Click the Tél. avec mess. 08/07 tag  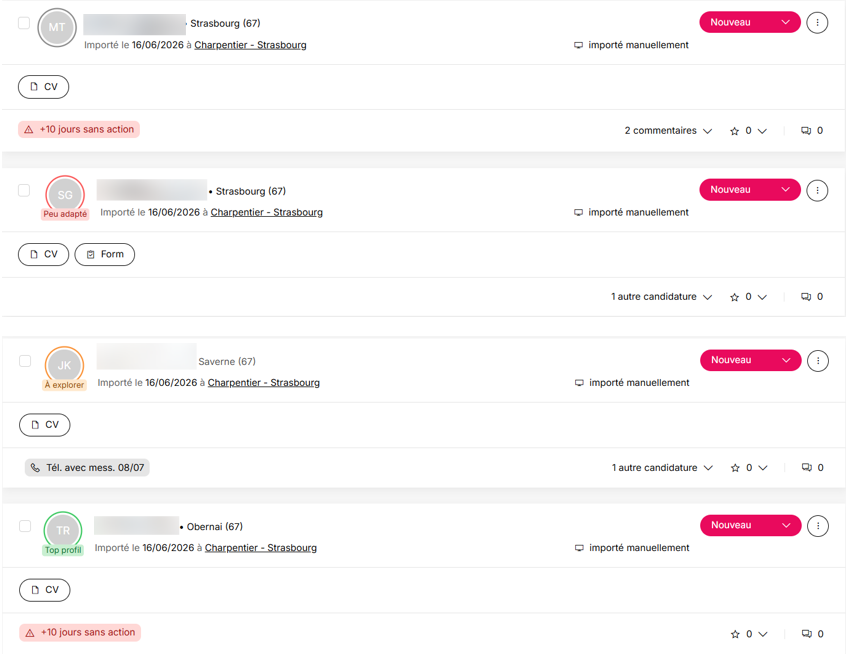coord(87,467)
